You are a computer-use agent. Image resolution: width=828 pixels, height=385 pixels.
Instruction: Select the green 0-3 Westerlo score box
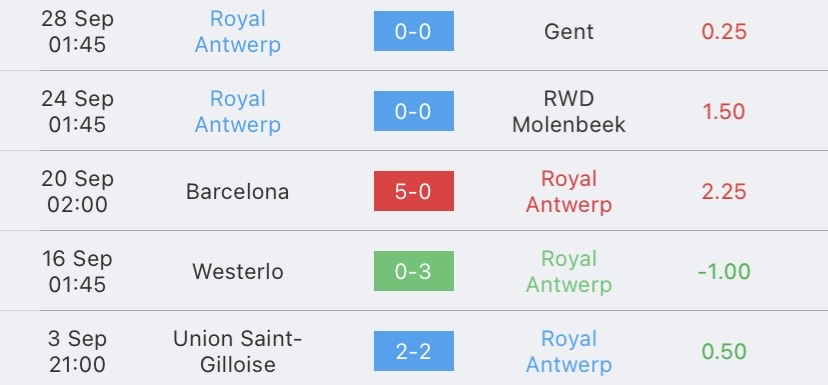(x=413, y=271)
